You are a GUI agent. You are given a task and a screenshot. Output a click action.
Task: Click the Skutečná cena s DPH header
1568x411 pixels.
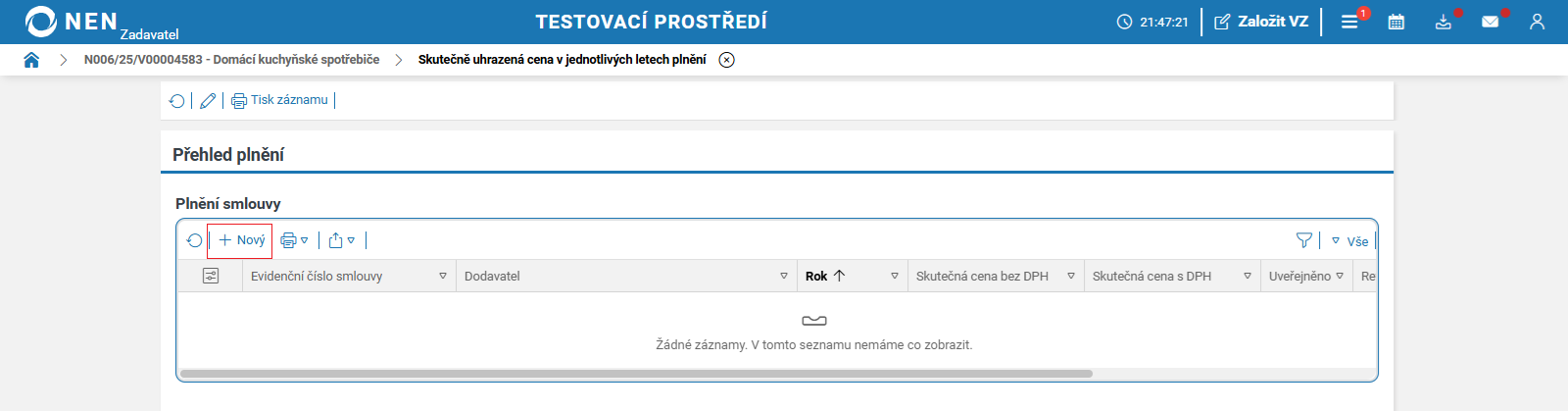tap(1151, 277)
